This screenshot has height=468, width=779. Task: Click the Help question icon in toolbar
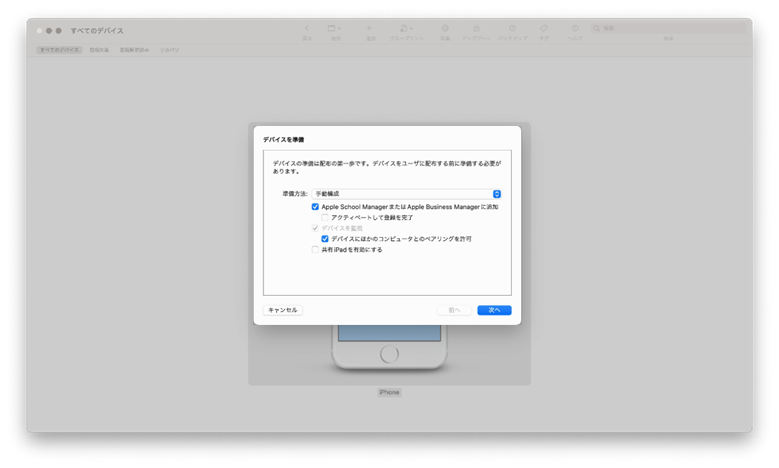tap(575, 28)
